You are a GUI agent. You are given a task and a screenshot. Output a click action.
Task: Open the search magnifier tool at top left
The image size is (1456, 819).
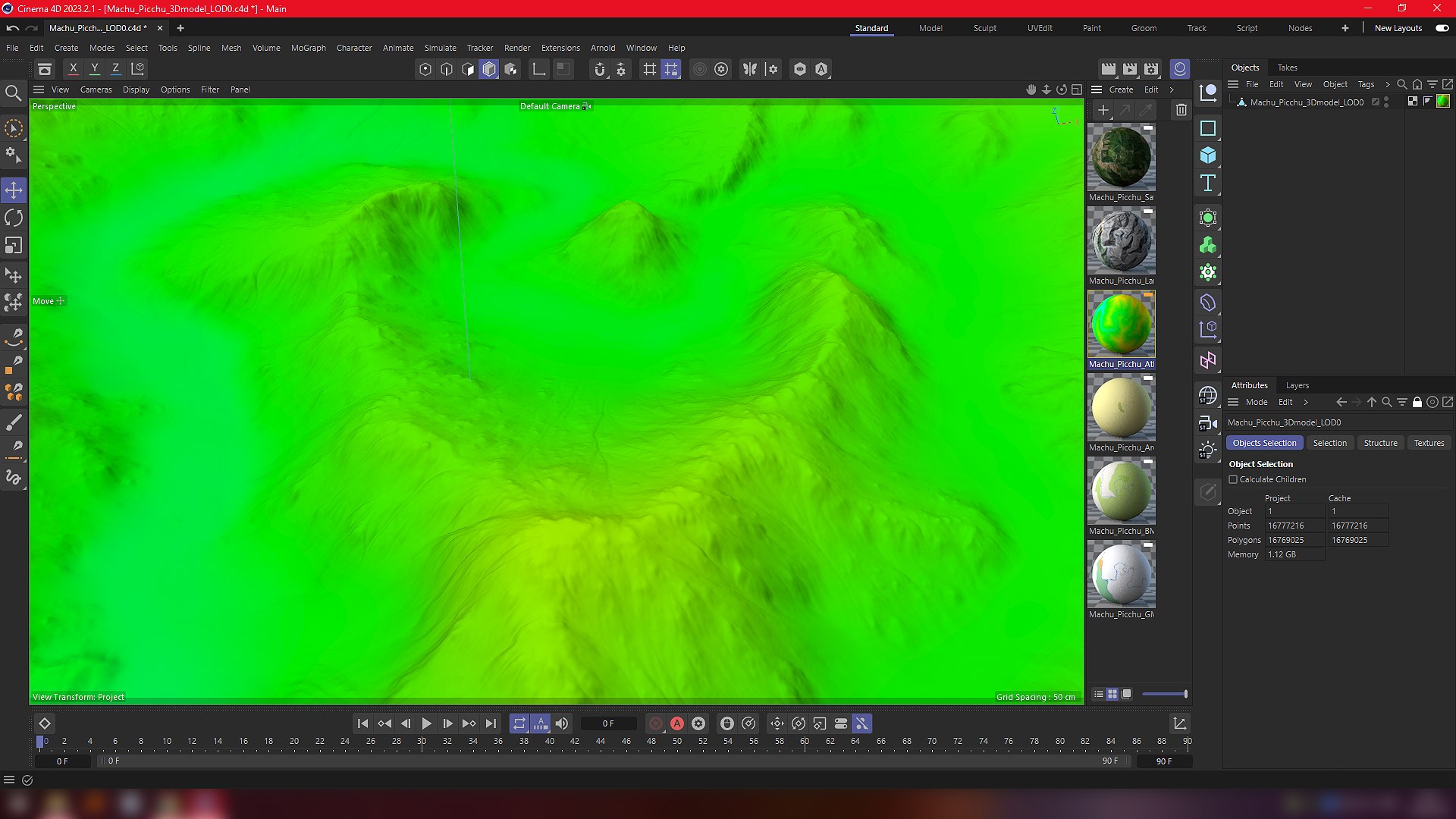14,93
